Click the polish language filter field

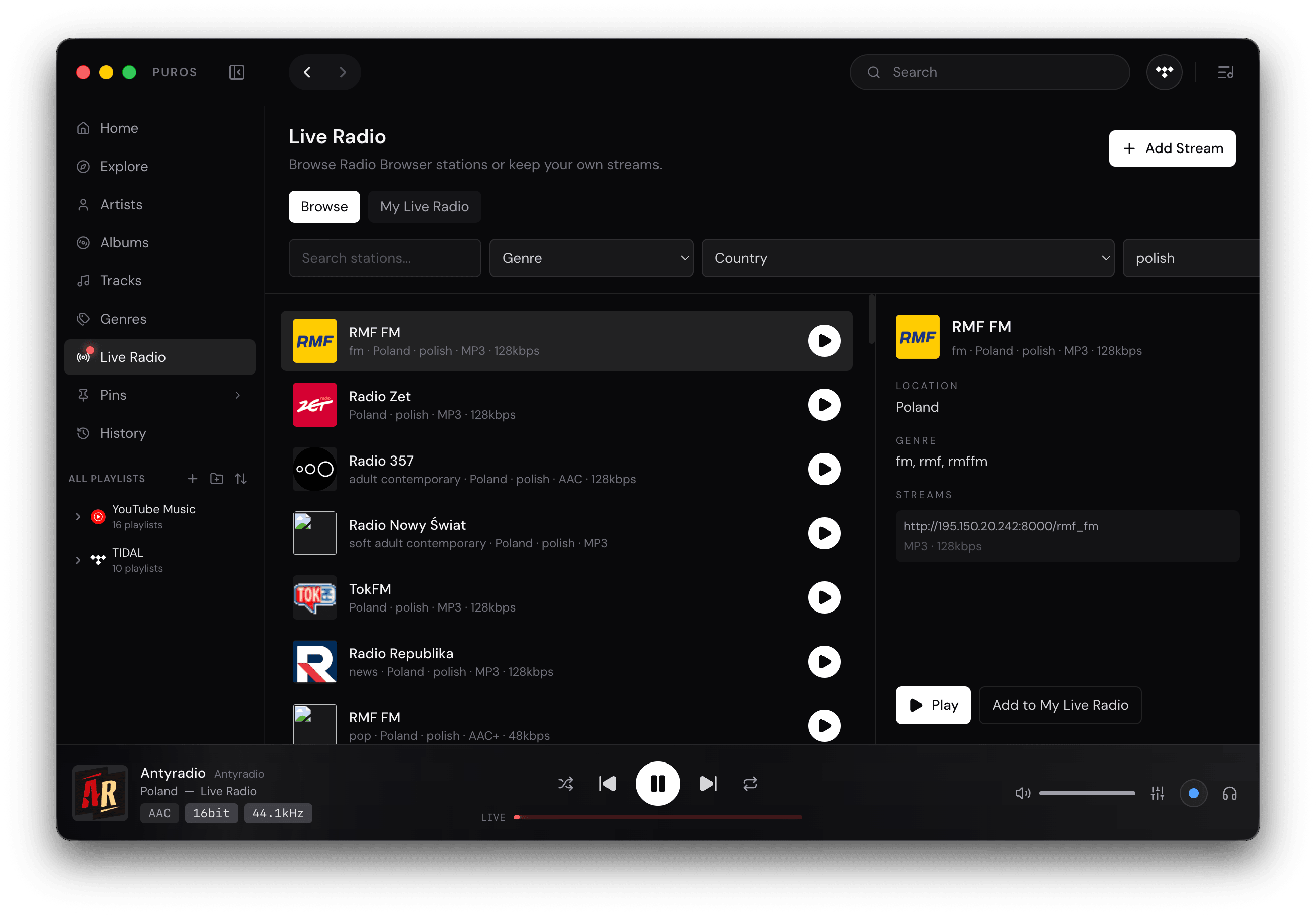click(1191, 258)
